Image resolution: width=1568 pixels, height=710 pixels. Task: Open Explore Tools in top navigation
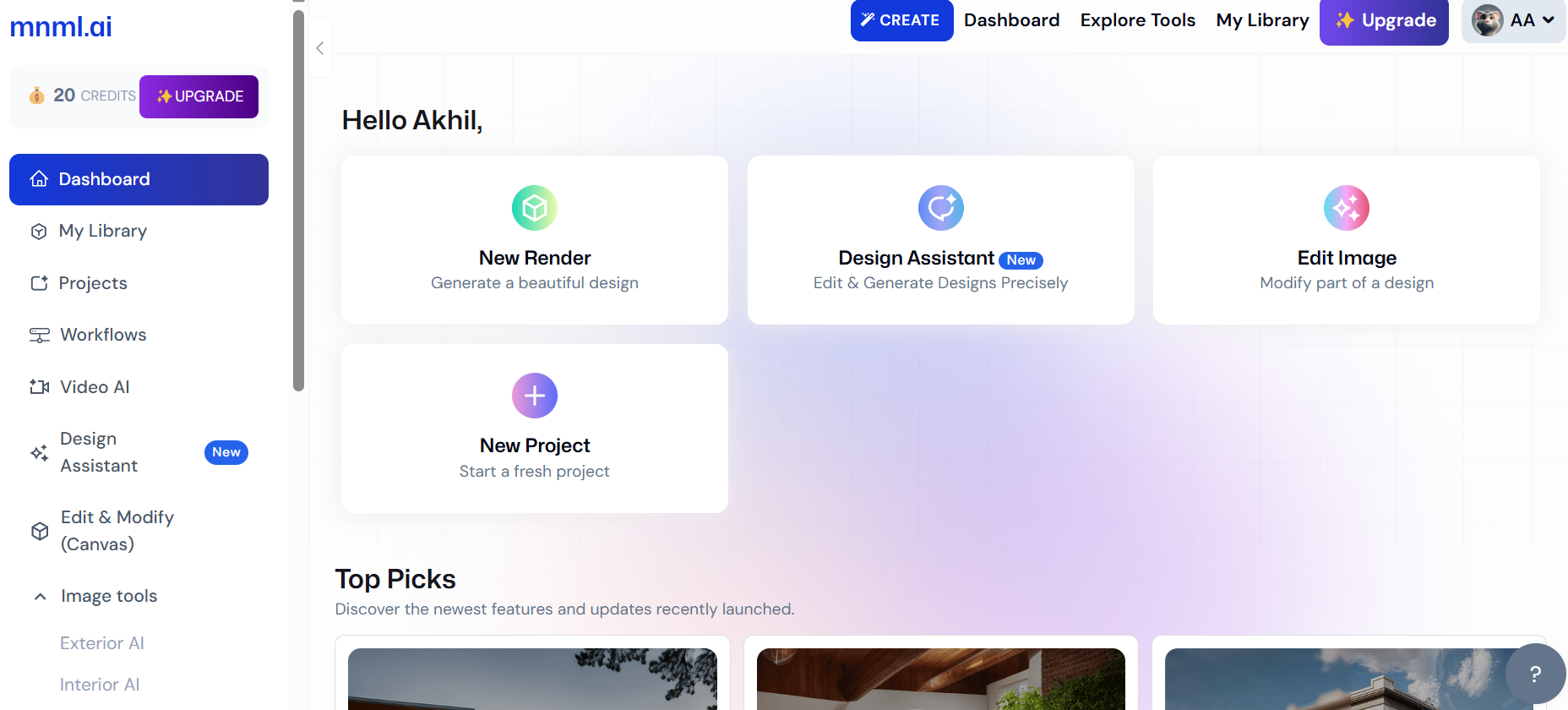point(1137,20)
